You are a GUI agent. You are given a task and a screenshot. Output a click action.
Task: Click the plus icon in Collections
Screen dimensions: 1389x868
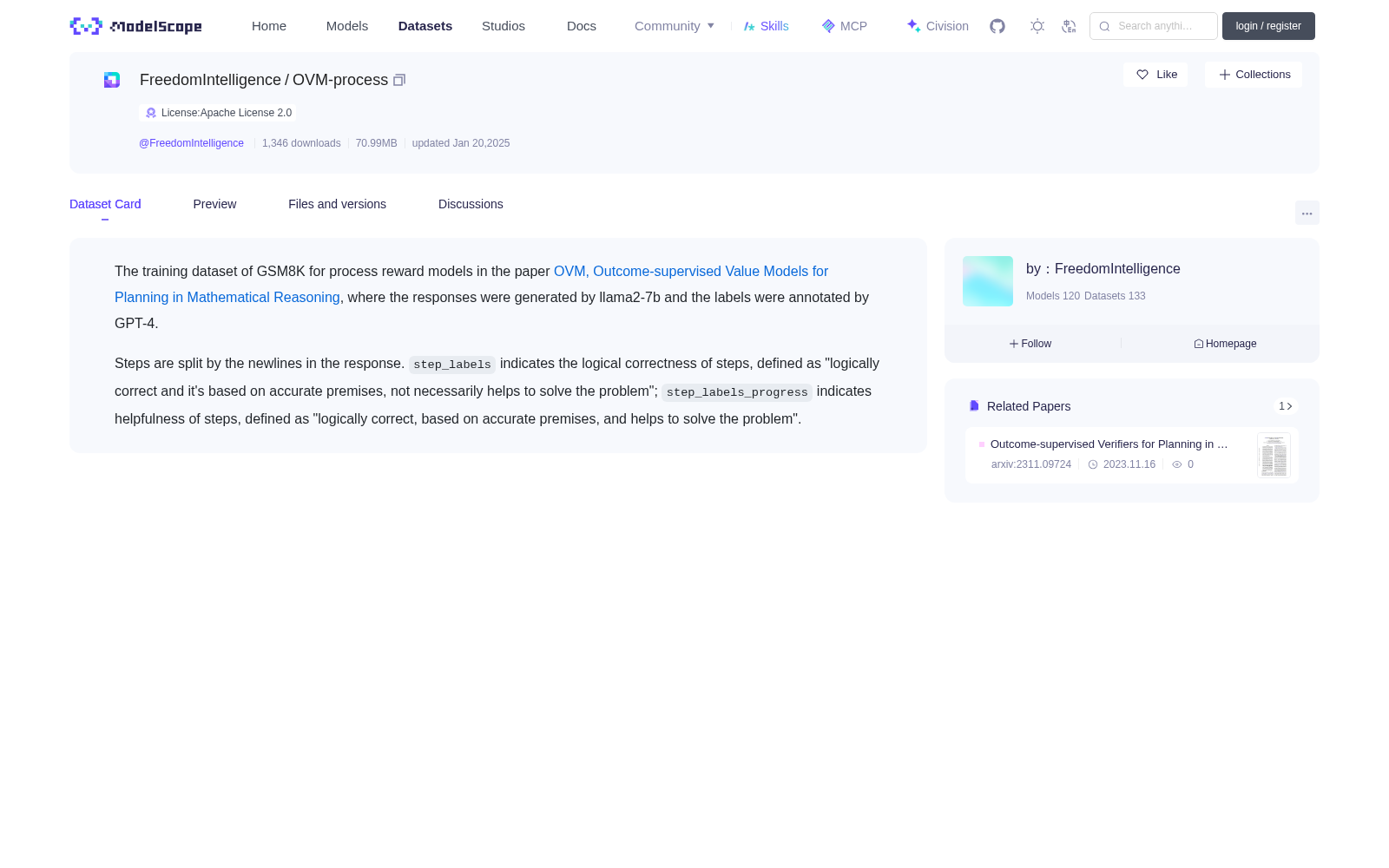[x=1225, y=75]
